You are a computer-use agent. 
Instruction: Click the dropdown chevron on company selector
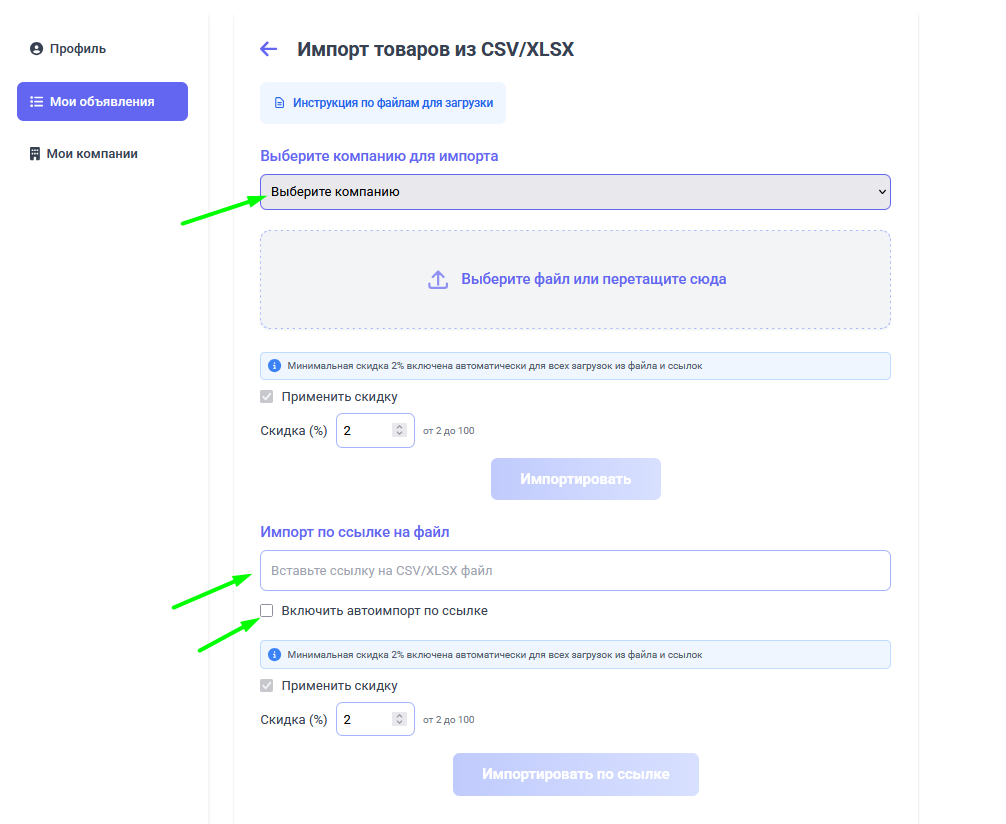(x=880, y=191)
